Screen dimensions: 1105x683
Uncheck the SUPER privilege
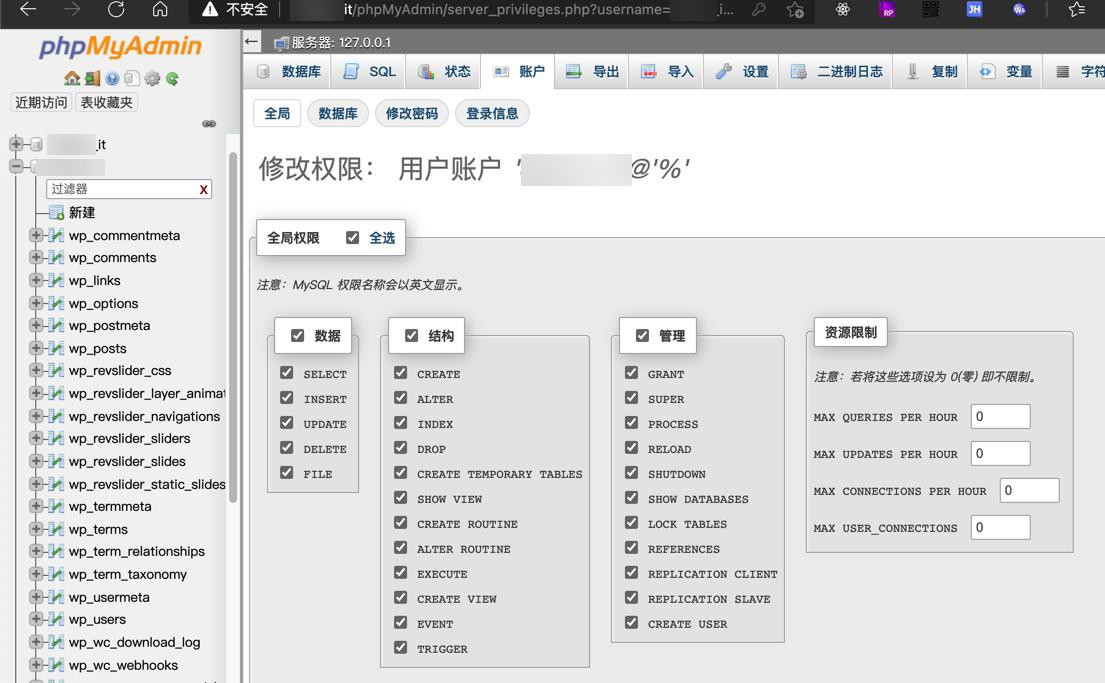631,398
